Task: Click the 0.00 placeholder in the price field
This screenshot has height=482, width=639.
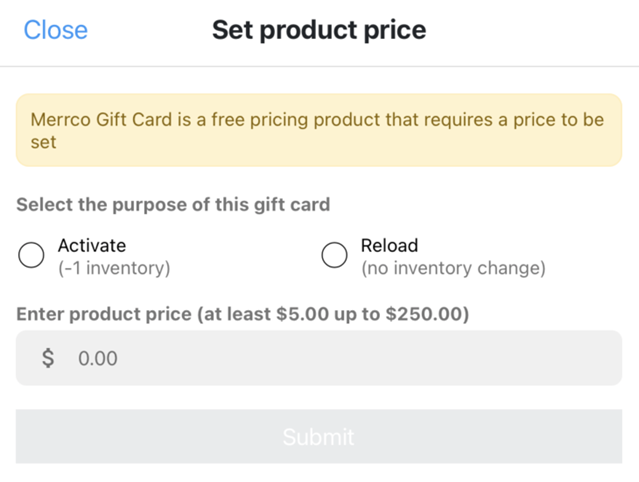Action: (x=98, y=358)
